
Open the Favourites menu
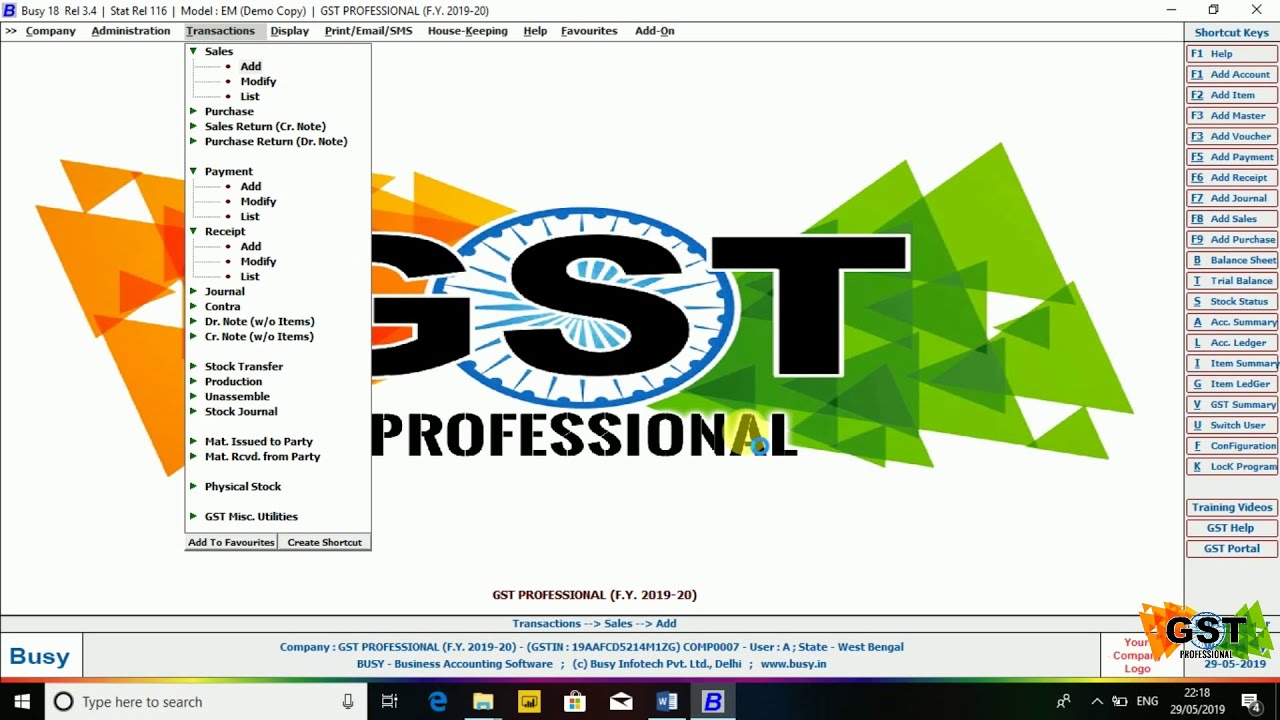coord(589,31)
